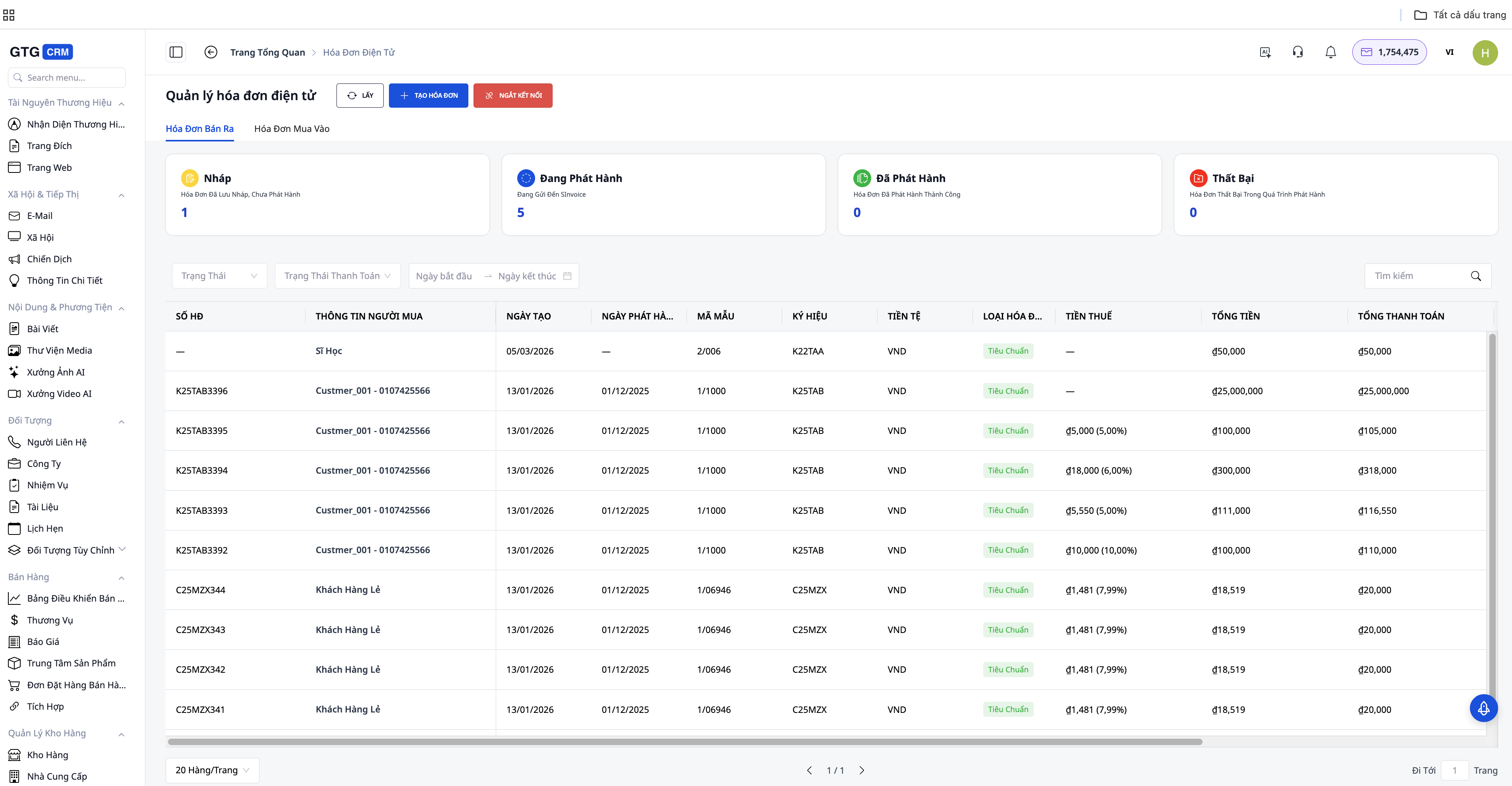Expand Đối Tượng Tùy Chỉnh submenu
This screenshot has width=1512, height=786.
[x=122, y=550]
